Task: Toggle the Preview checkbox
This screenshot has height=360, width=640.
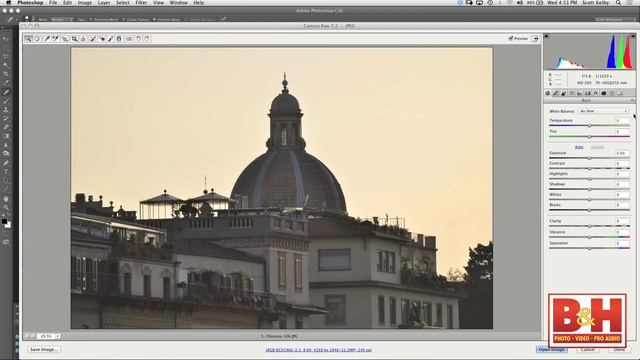Action: (511, 38)
